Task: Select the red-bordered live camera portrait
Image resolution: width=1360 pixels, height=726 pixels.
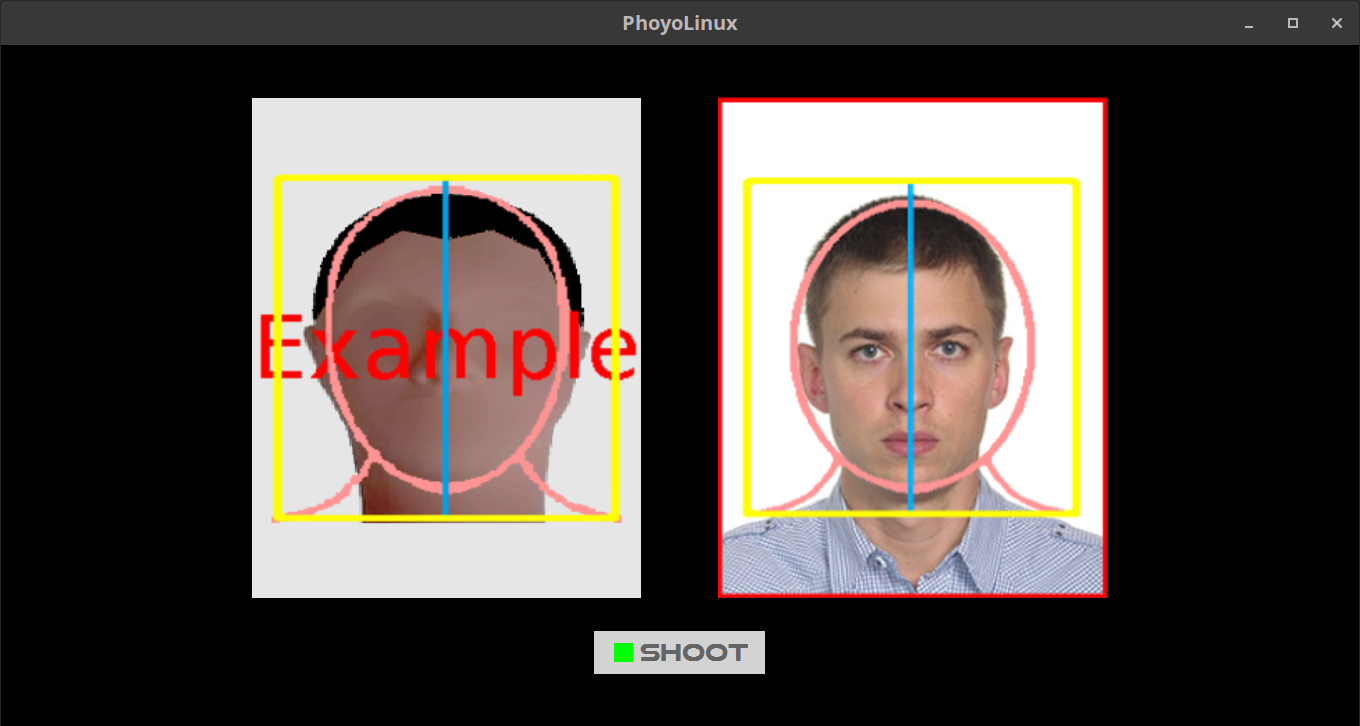Action: click(912, 348)
